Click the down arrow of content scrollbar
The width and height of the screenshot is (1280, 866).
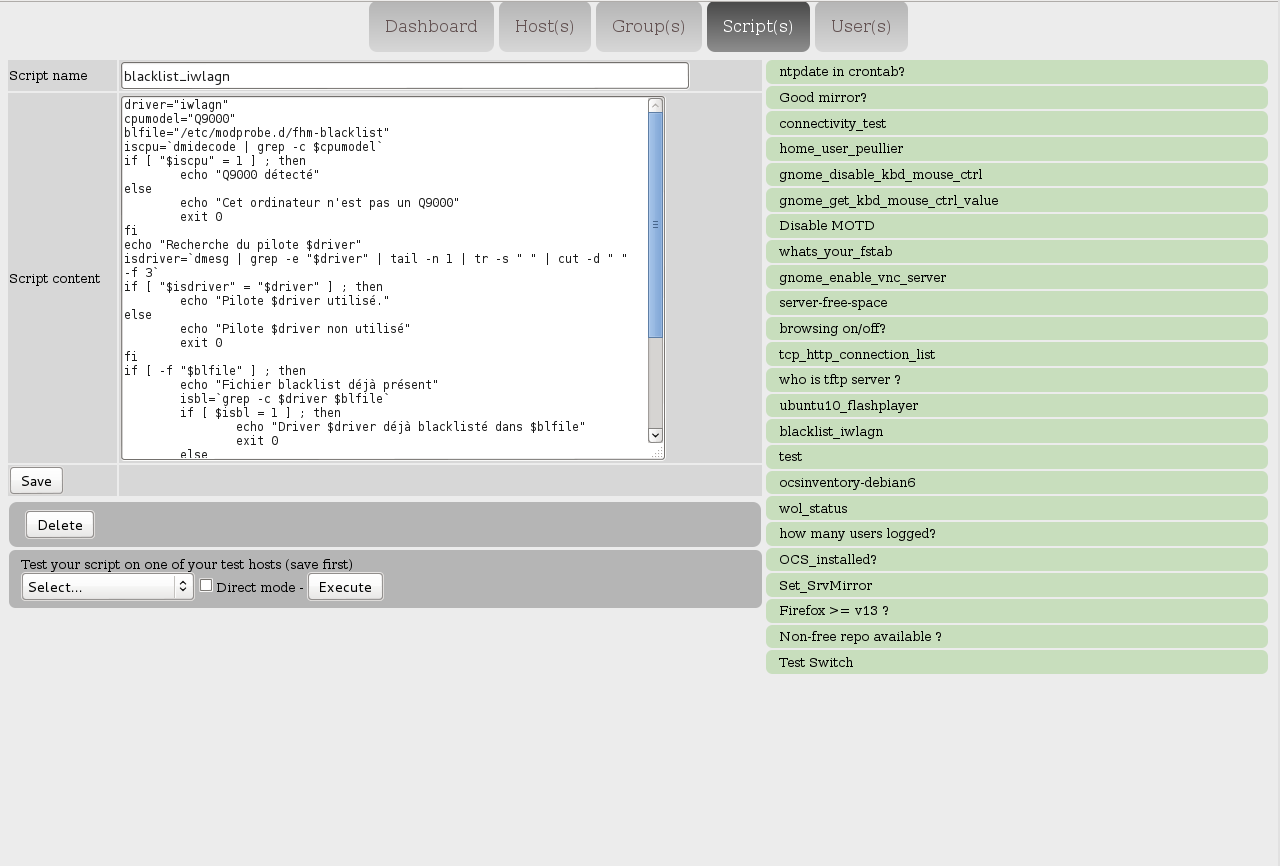tap(655, 435)
